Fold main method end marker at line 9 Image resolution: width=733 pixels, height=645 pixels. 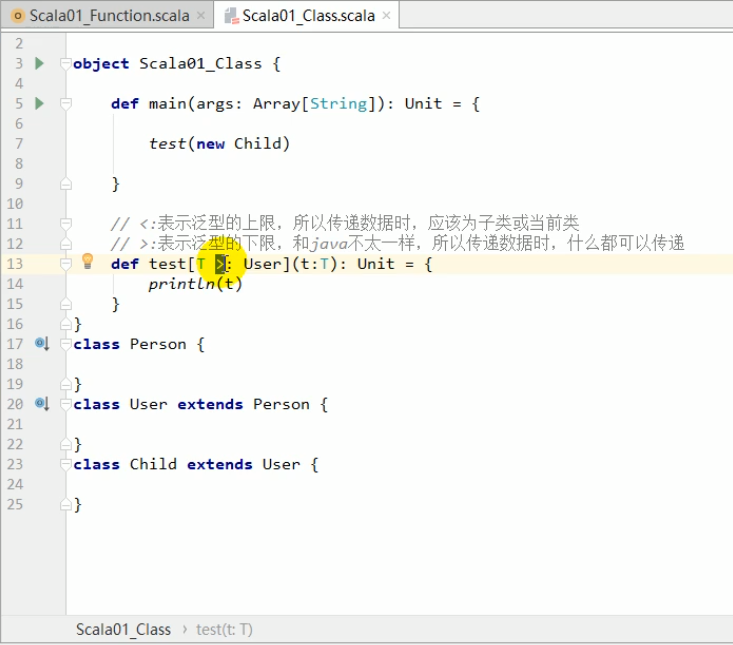click(66, 184)
